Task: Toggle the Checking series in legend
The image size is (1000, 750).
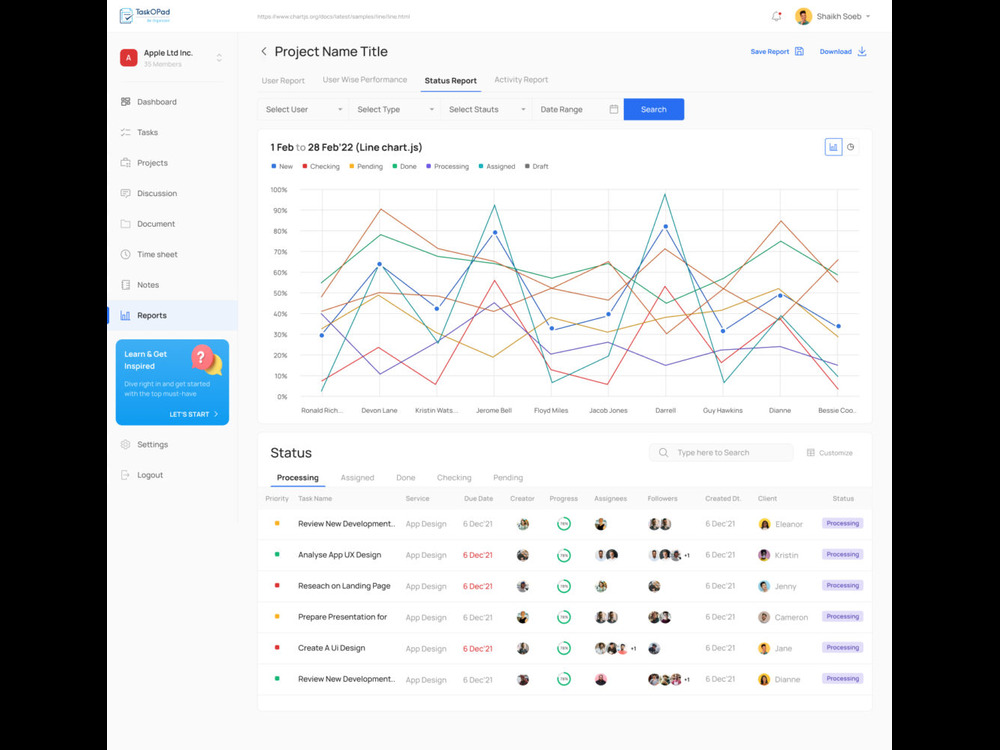Action: coord(321,166)
